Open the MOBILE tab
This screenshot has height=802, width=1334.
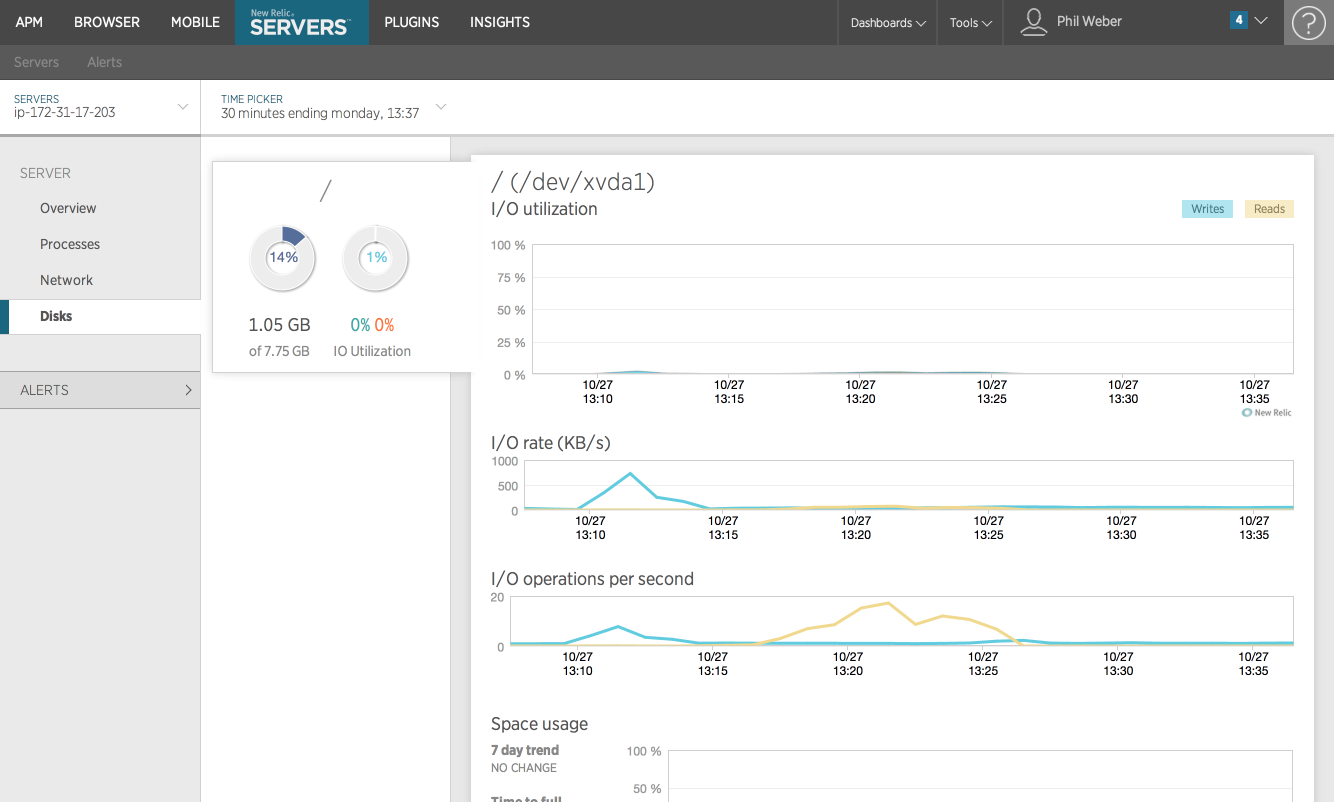[x=195, y=22]
